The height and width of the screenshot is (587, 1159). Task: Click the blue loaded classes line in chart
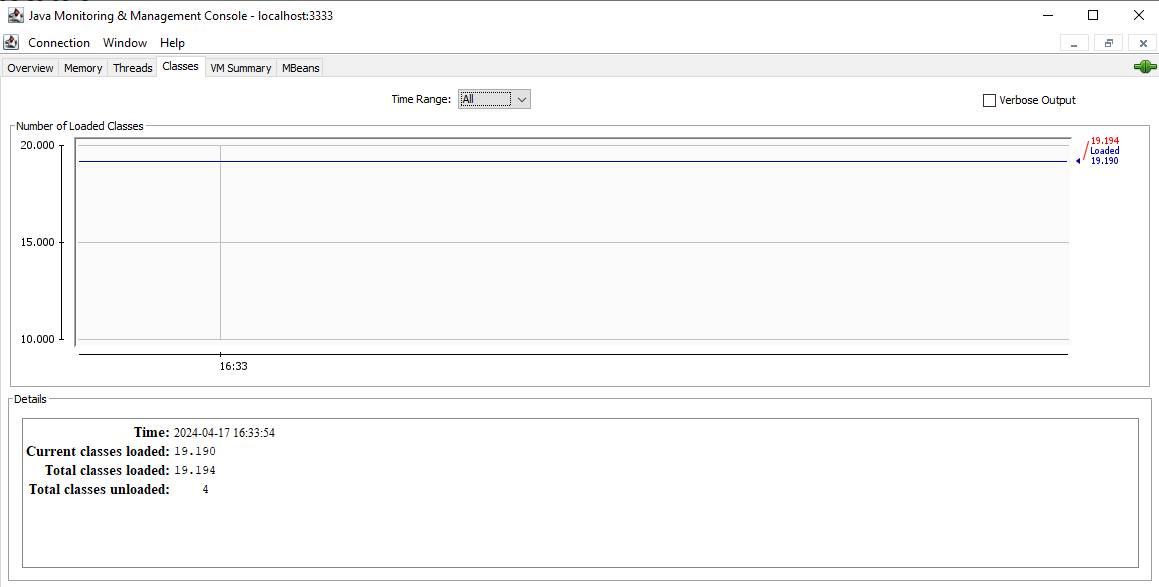click(x=573, y=161)
